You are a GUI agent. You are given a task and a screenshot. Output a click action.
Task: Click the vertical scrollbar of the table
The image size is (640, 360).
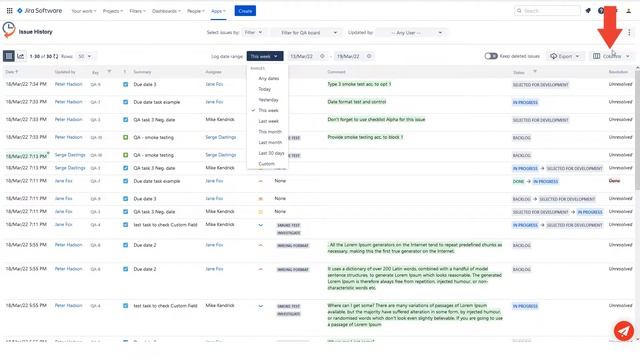(637, 129)
